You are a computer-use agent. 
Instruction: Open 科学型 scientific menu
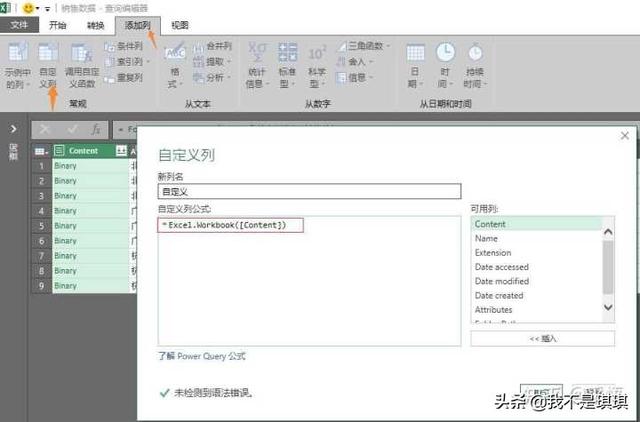pos(317,66)
